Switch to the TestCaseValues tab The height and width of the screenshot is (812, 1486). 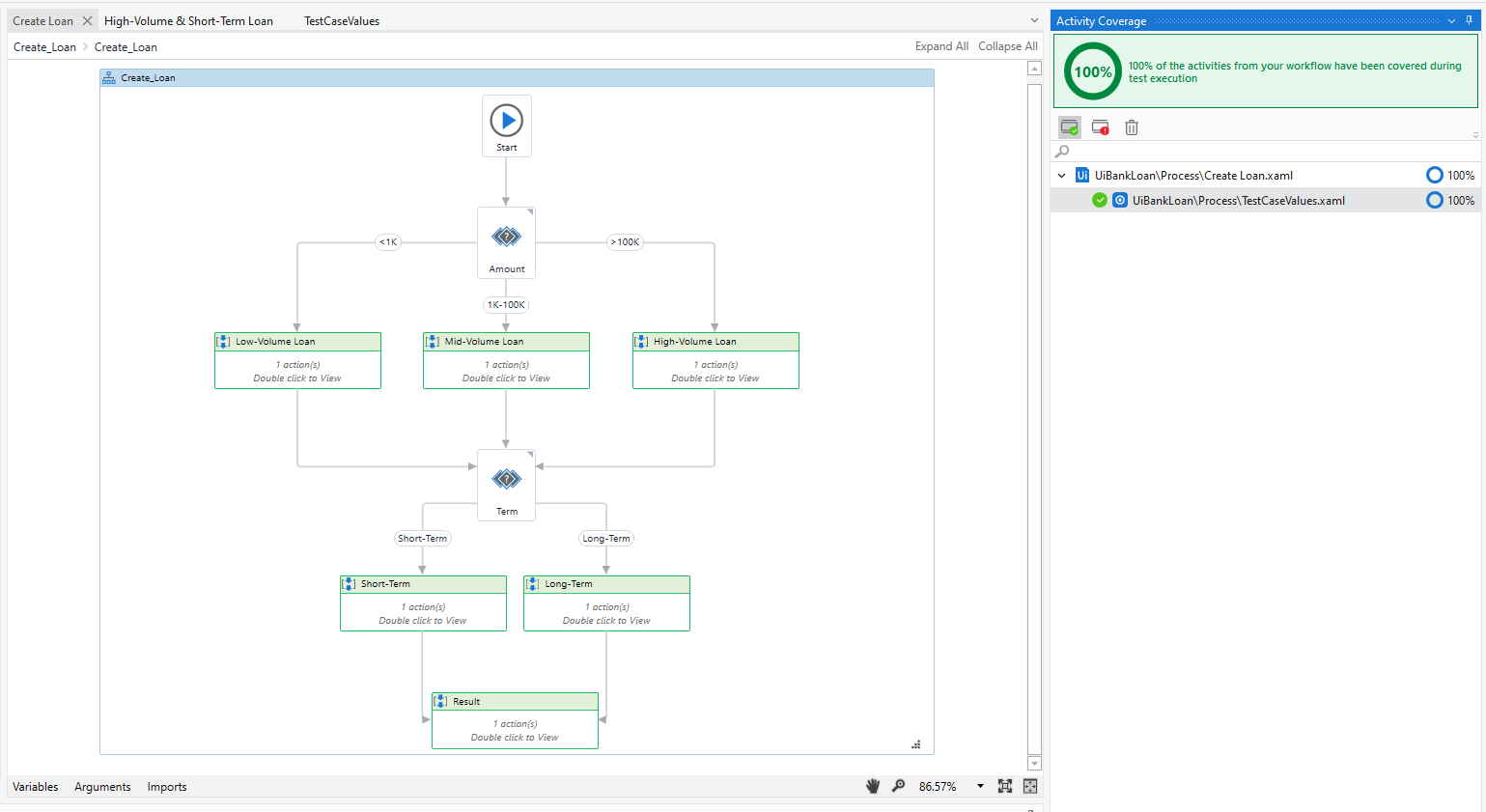(x=342, y=20)
